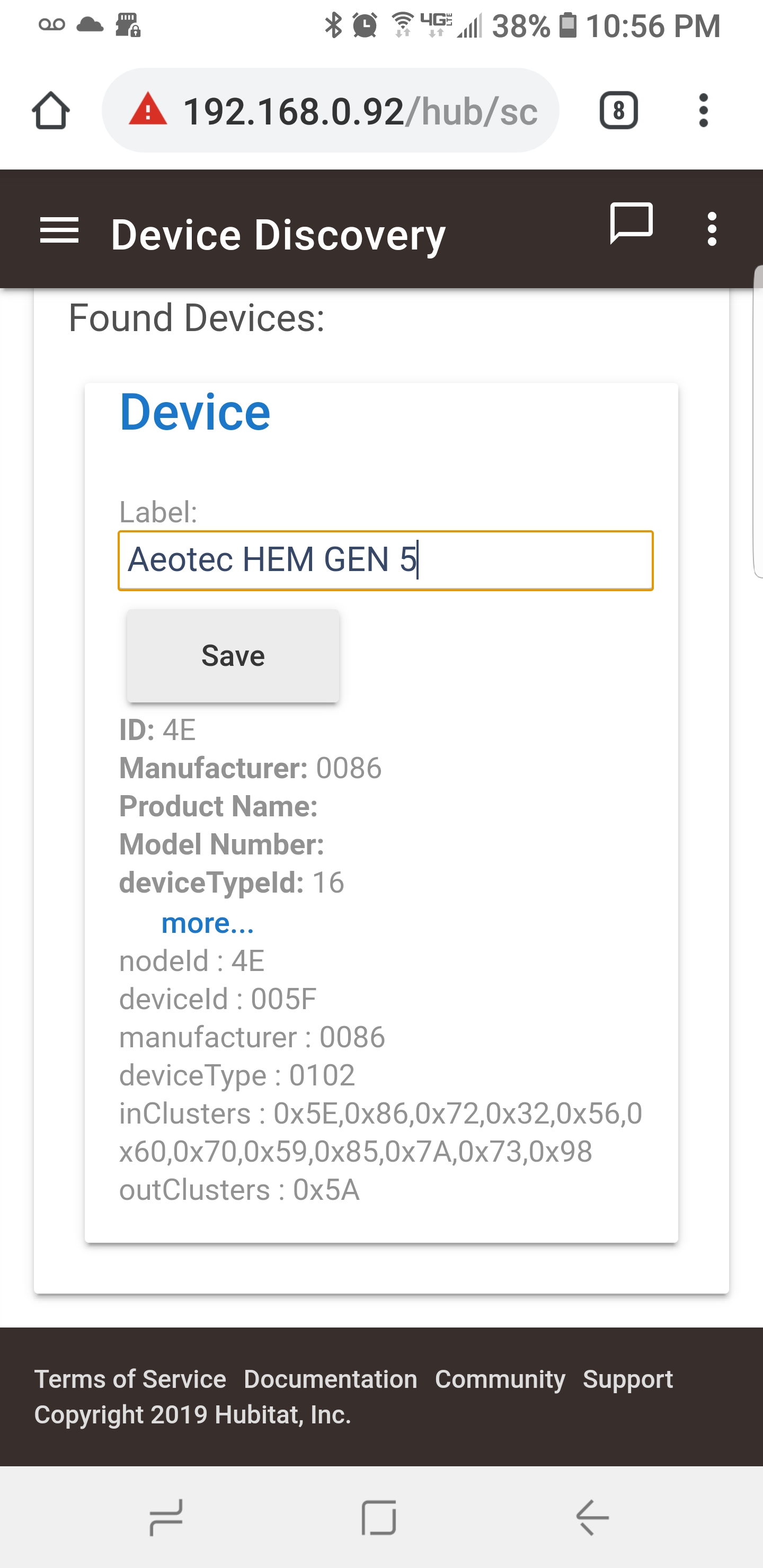Screen dimensions: 763x1568
Task: Open the Documentation footer link
Action: pos(331,1379)
